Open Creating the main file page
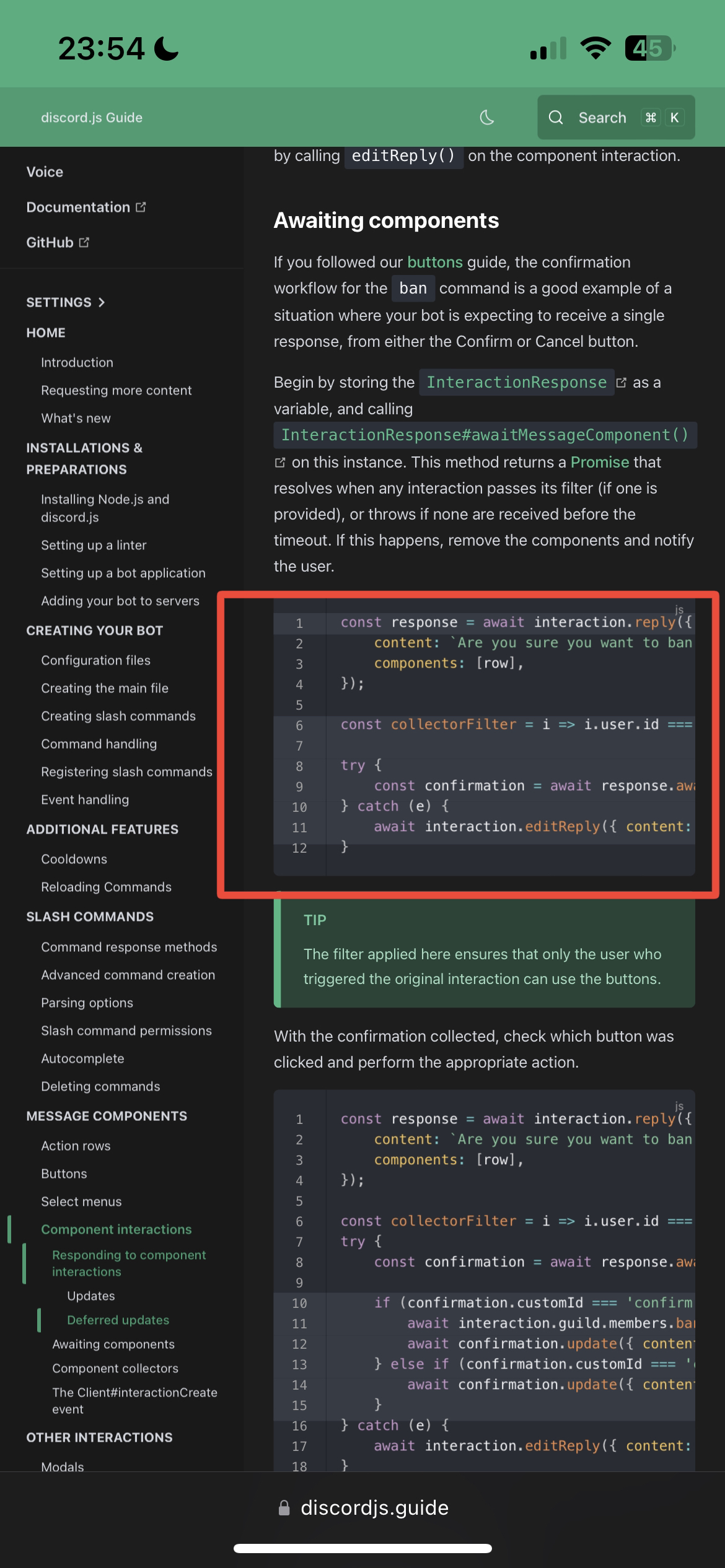Image resolution: width=725 pixels, height=1568 pixels. point(105,688)
